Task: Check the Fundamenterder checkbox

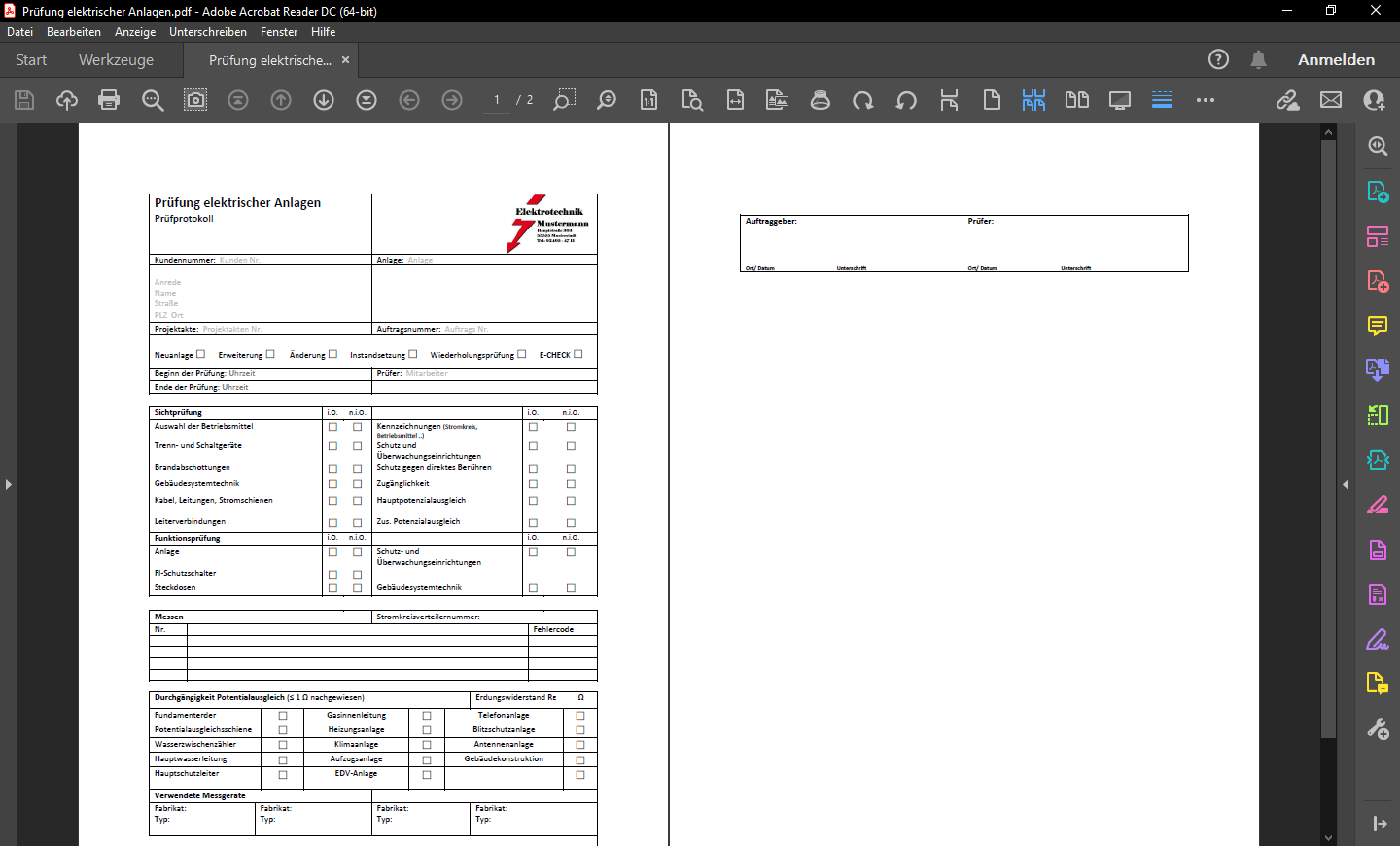Action: click(x=283, y=716)
